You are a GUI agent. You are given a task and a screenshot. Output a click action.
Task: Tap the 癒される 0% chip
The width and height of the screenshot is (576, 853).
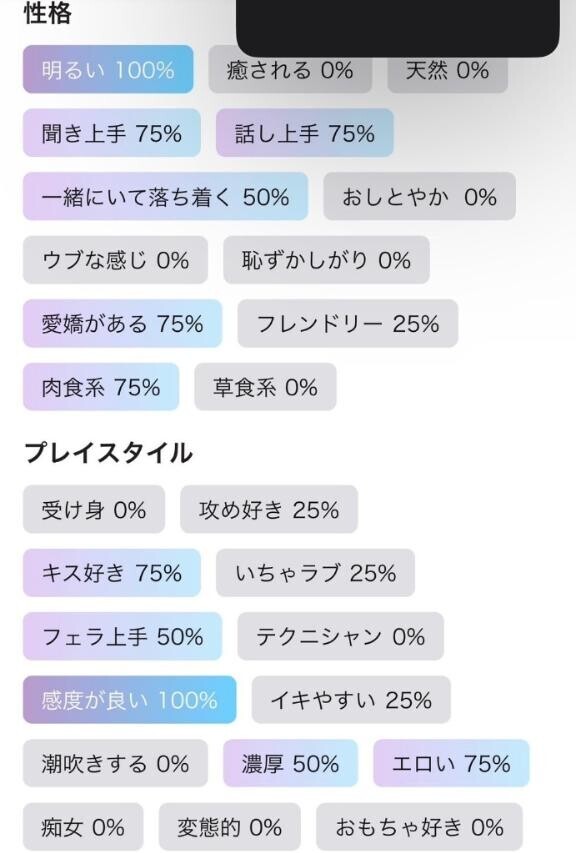tap(290, 71)
